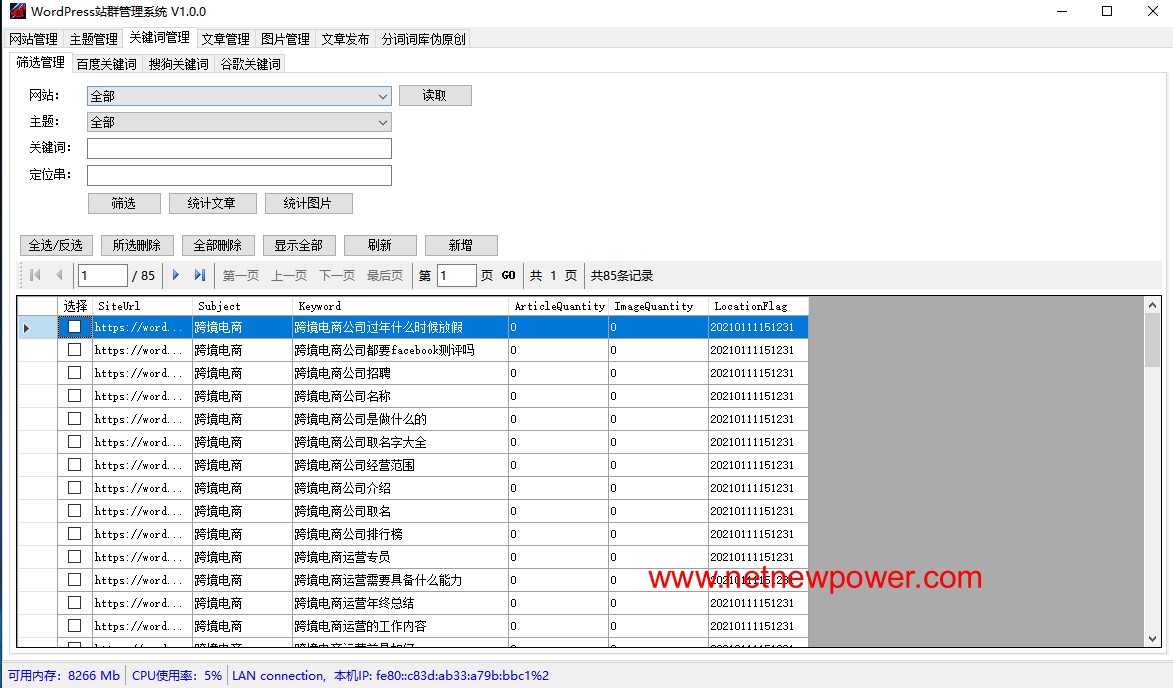
Task: Select keyword cell 跨境电商运营的工作内容
Action: click(400, 626)
